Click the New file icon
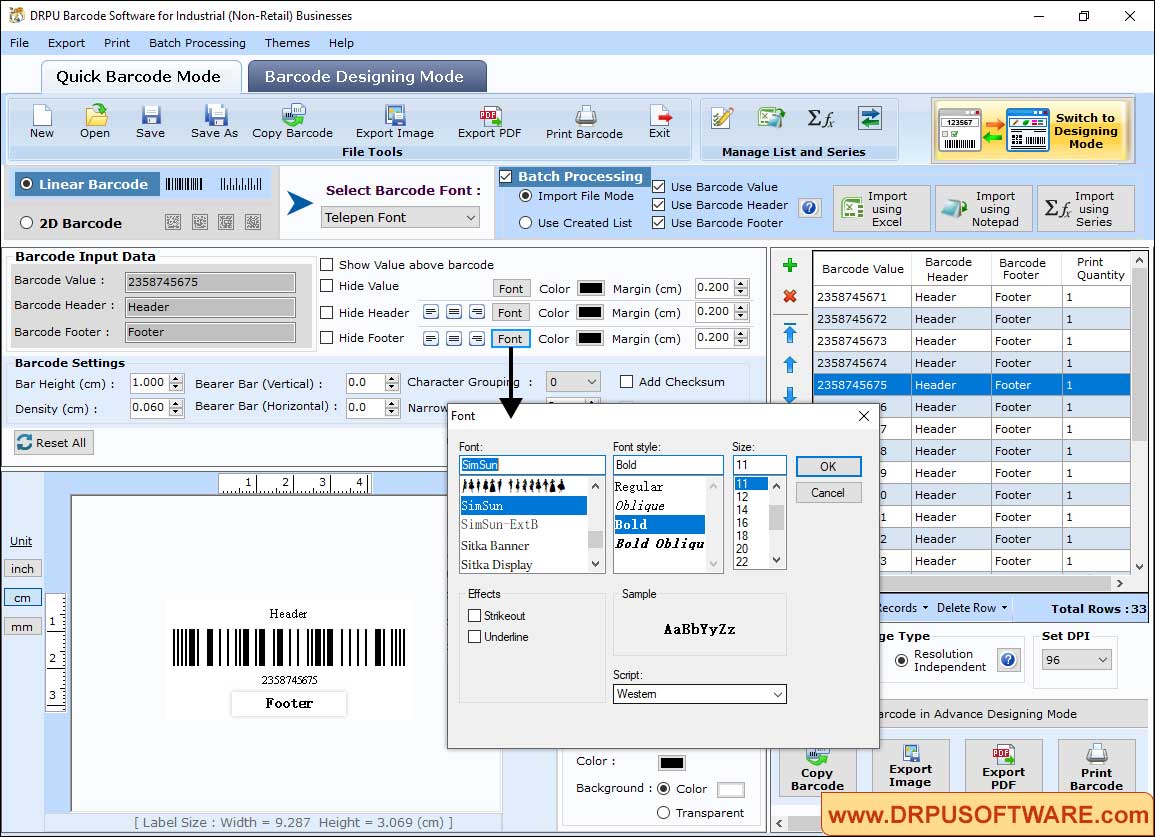 tap(42, 121)
